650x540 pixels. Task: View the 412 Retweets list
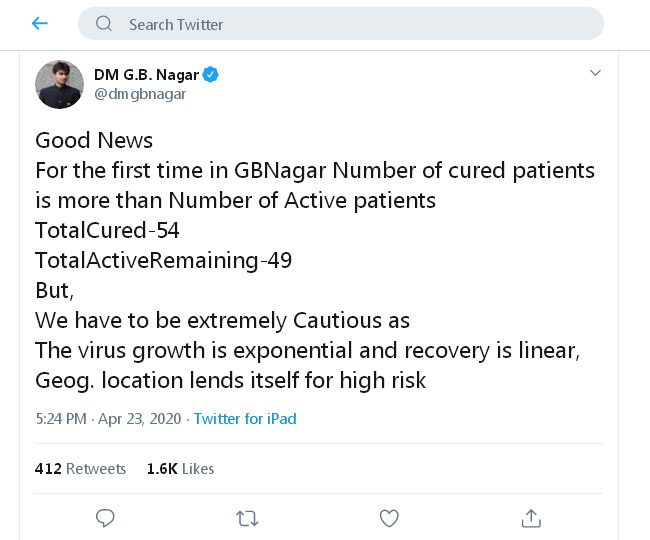click(80, 468)
